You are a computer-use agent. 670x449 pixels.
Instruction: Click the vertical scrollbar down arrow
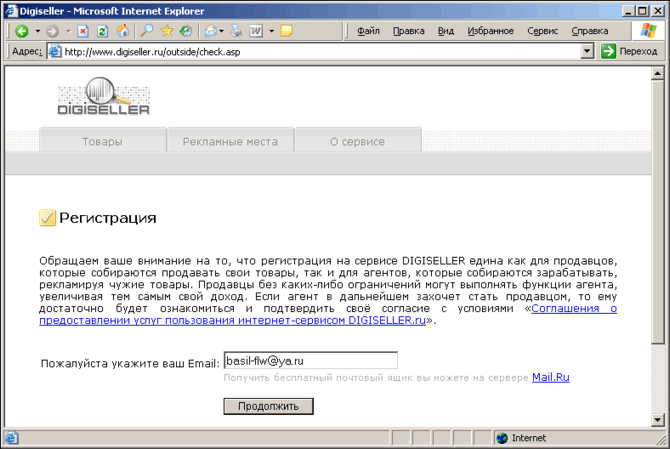(658, 420)
